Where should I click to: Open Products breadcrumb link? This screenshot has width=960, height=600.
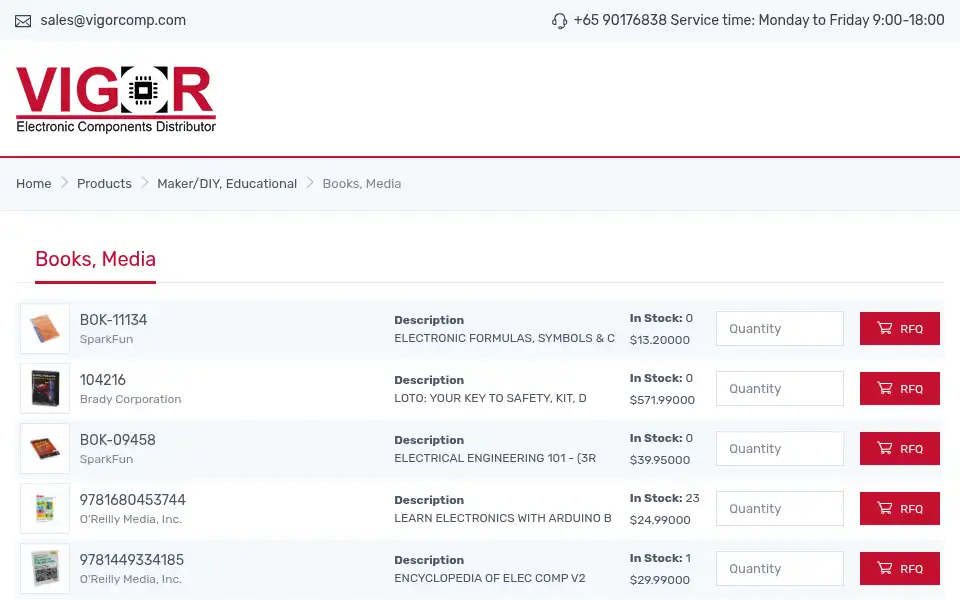[x=104, y=184]
